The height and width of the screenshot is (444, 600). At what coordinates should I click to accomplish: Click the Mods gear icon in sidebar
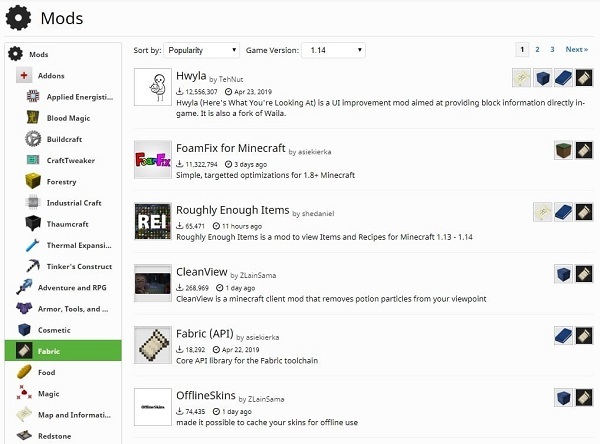[x=15, y=54]
